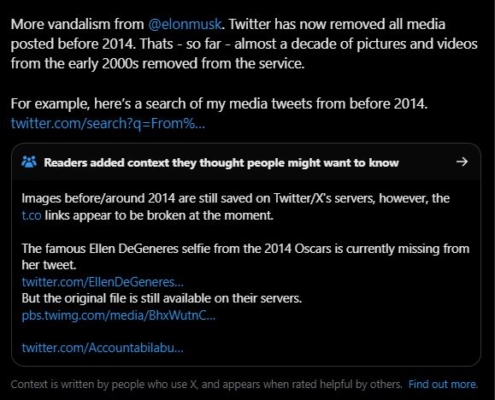Click the "More vandalism from" tweet paragraph
This screenshot has width=495, height=400.
tap(244, 44)
